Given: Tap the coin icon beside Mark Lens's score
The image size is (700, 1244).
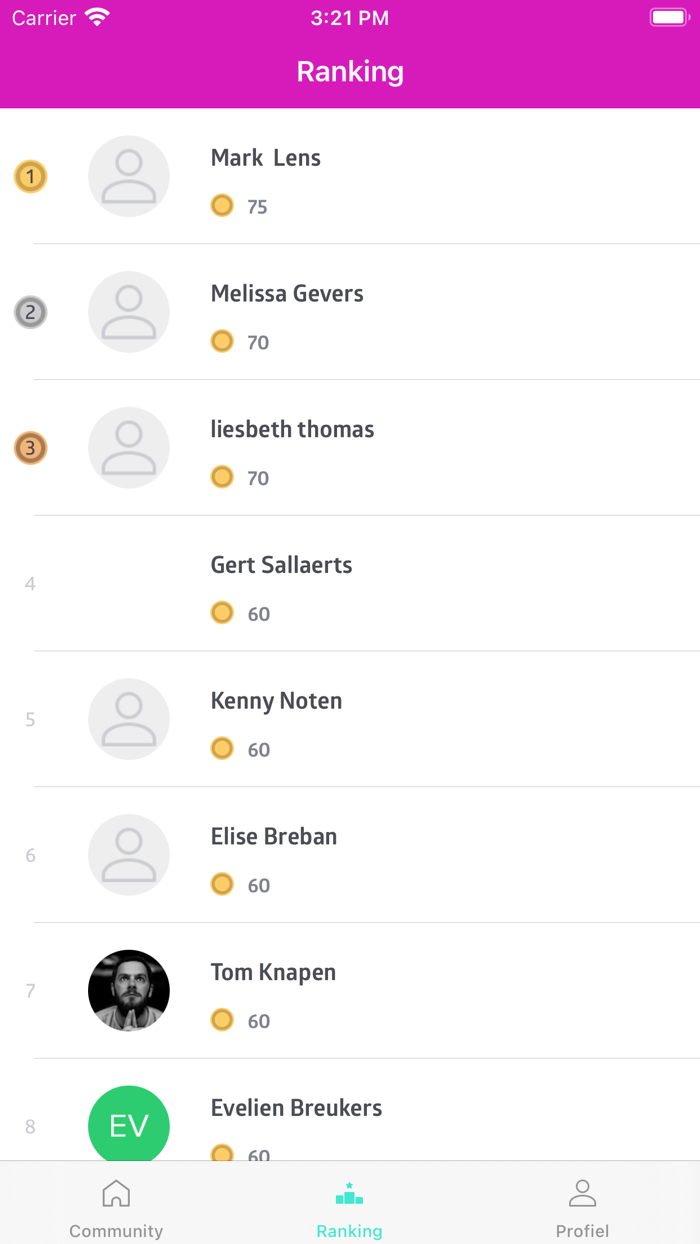Looking at the screenshot, I should tap(222, 206).
